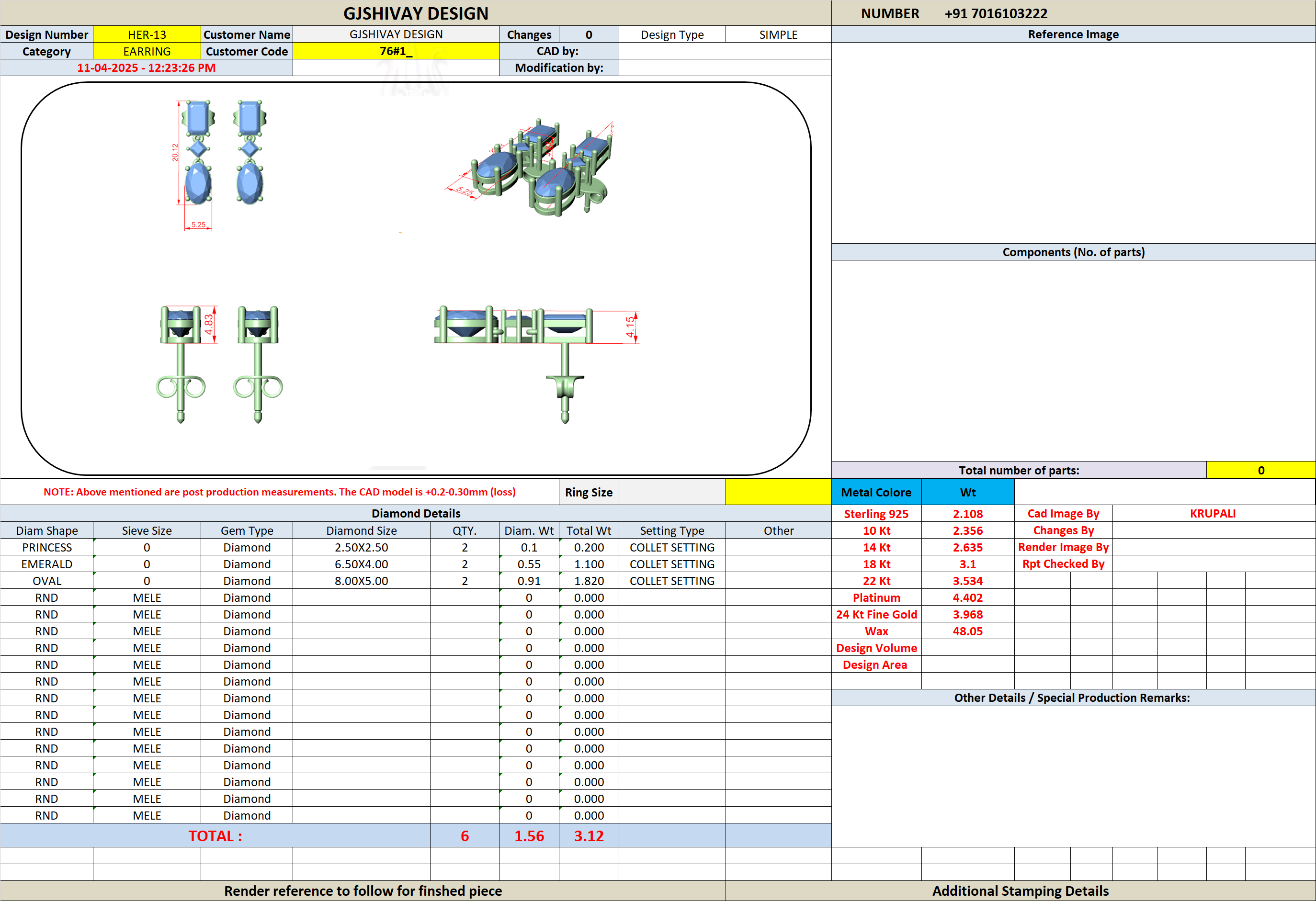Click the 2.50X2.50 diamond size cell

(x=361, y=548)
